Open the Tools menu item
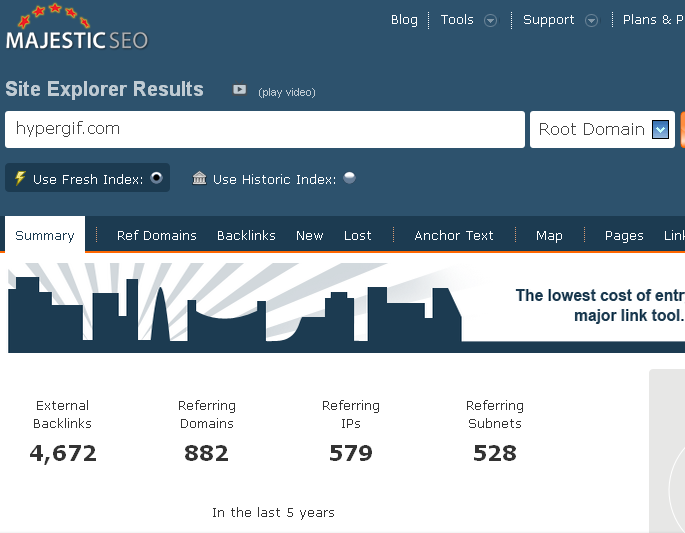The image size is (685, 533). pyautogui.click(x=457, y=20)
